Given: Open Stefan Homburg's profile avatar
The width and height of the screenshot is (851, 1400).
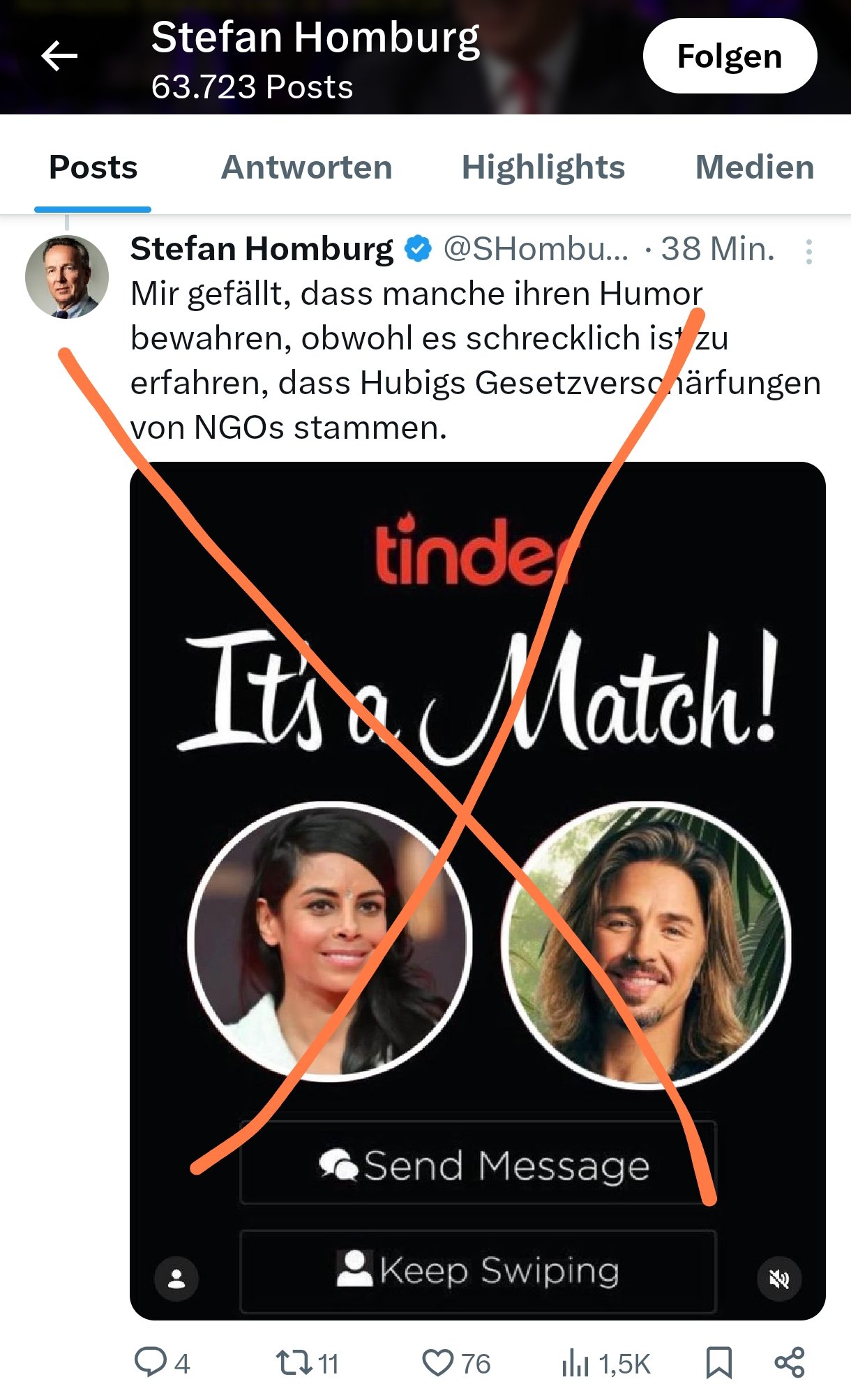Looking at the screenshot, I should pos(67,277).
